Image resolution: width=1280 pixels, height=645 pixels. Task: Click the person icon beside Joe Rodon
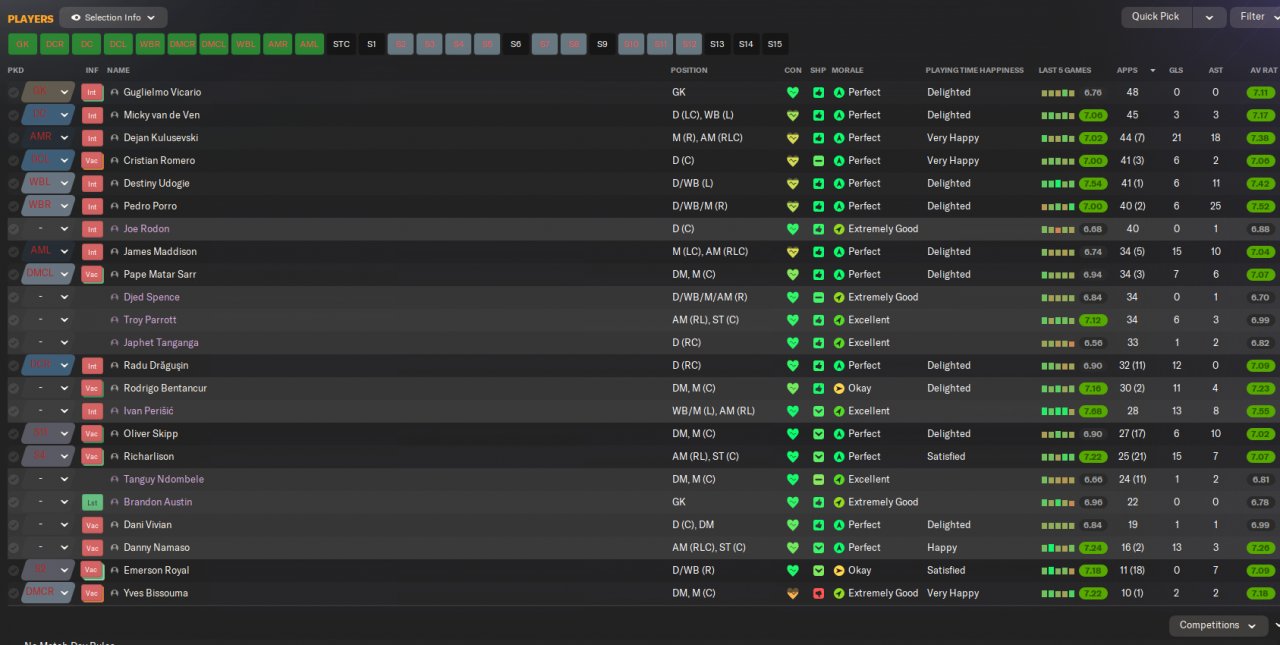point(114,229)
